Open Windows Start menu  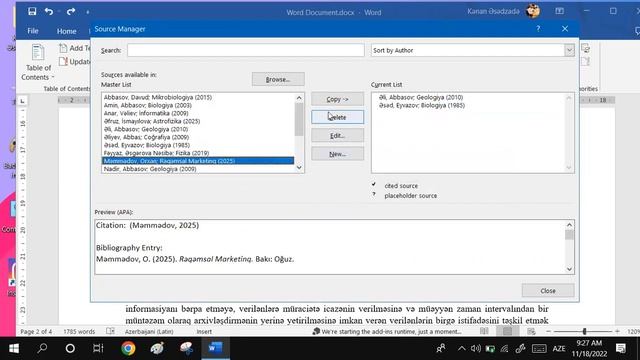[14, 348]
